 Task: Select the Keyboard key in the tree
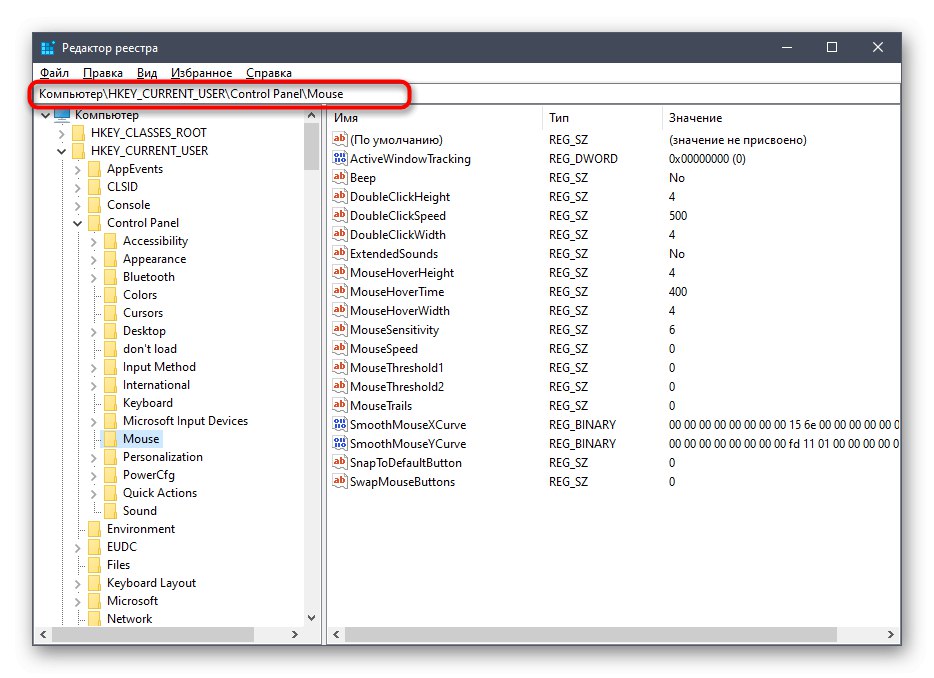click(x=148, y=403)
